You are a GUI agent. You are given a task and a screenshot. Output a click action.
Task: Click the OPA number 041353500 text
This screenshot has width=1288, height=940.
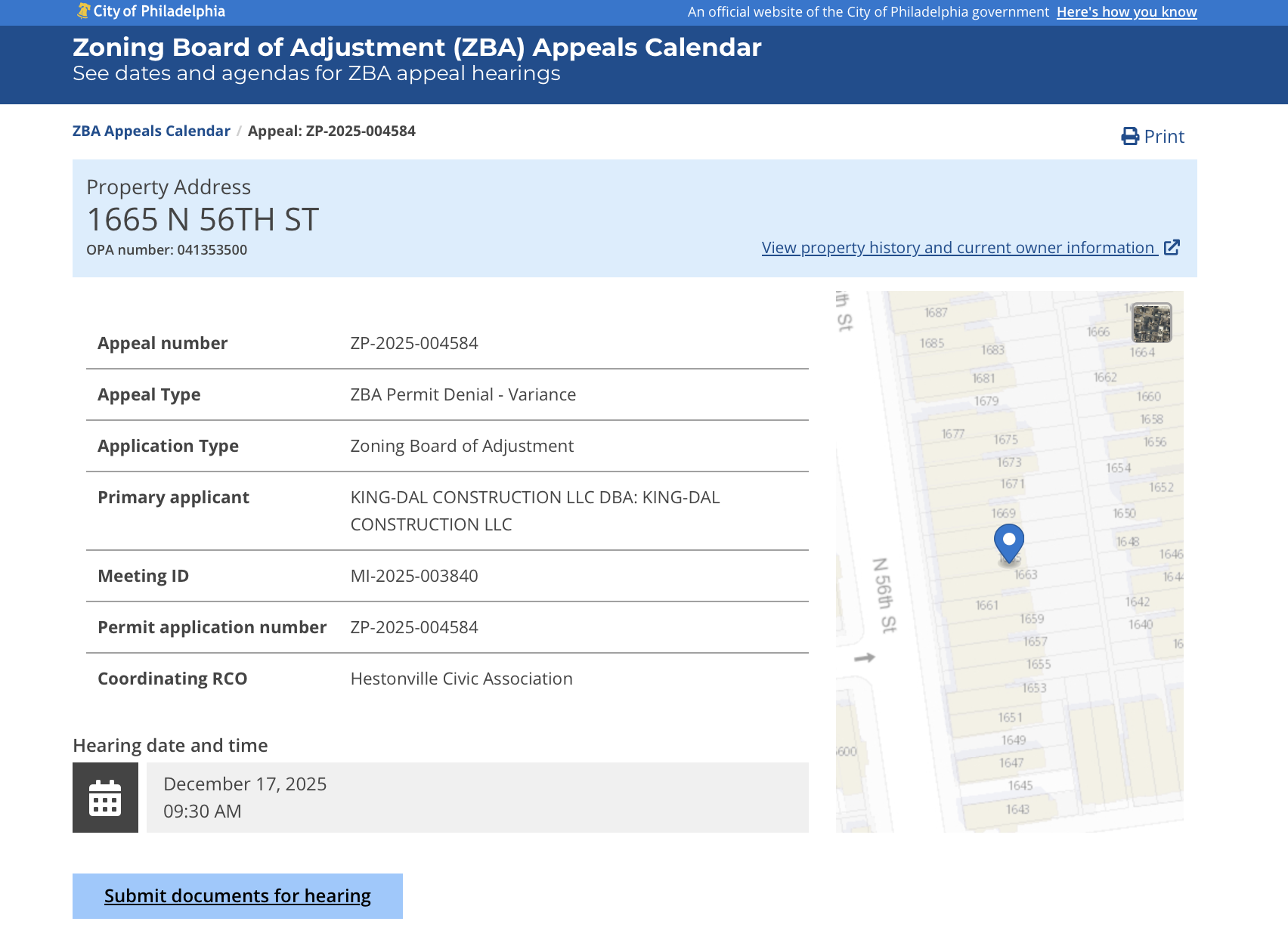click(x=167, y=249)
